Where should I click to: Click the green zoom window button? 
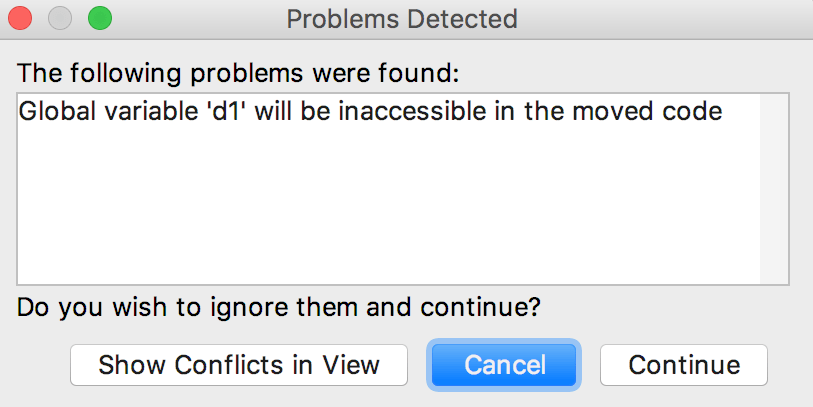99,18
